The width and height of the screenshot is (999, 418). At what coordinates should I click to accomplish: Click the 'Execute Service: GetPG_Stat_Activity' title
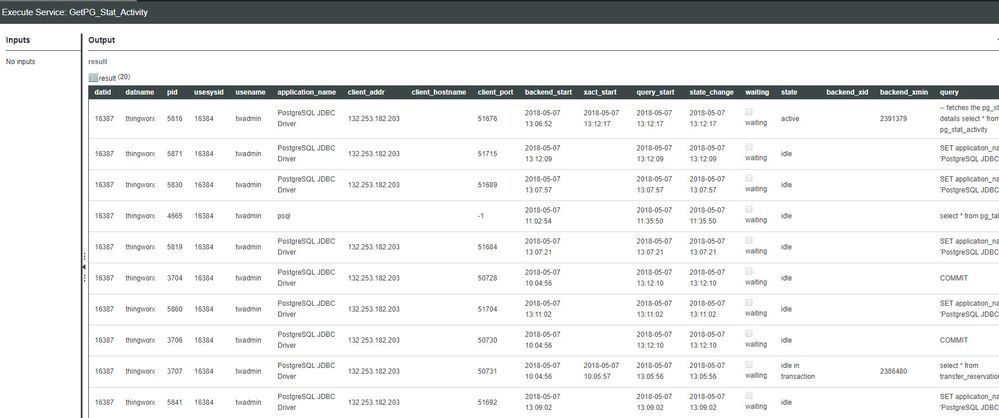(x=75, y=12)
